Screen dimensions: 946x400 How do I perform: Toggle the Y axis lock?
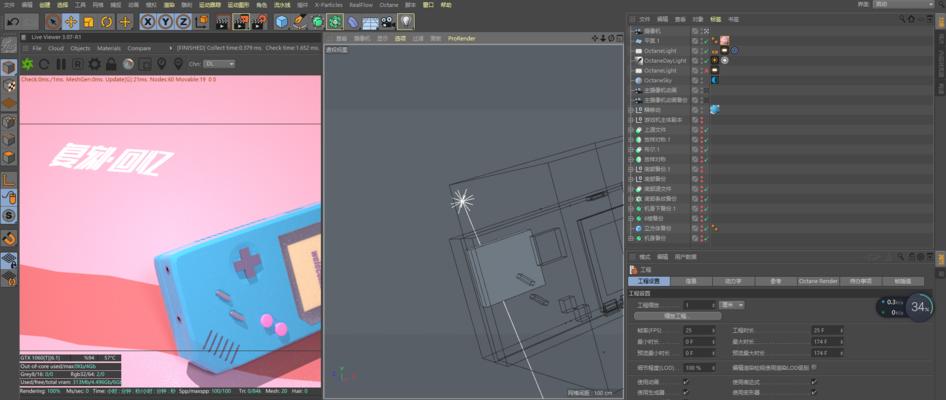point(166,22)
